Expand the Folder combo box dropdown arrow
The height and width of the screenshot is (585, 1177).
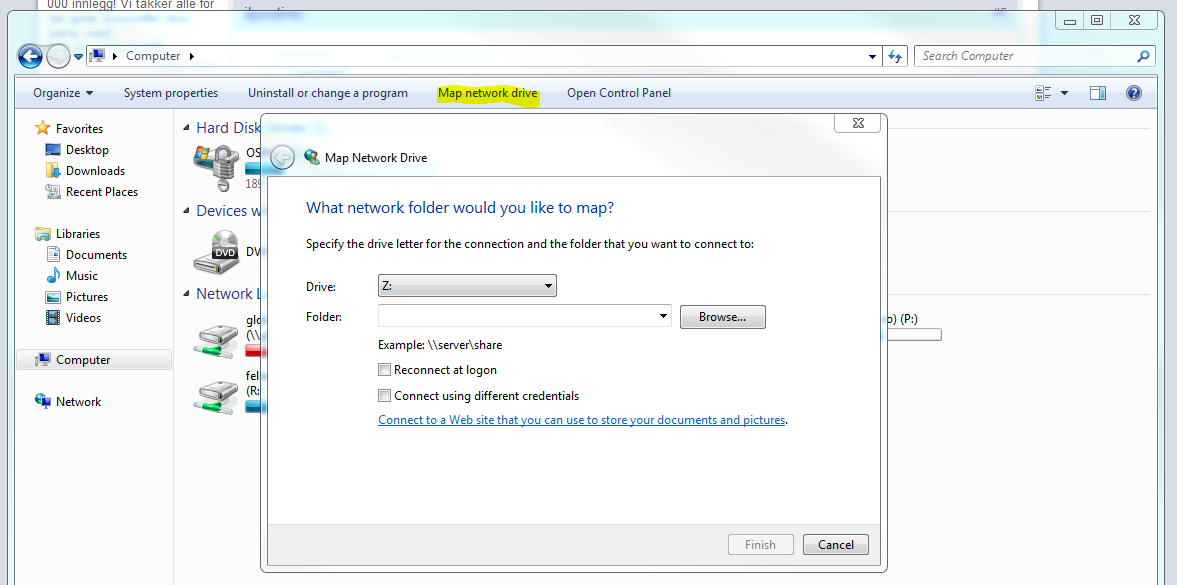(664, 316)
